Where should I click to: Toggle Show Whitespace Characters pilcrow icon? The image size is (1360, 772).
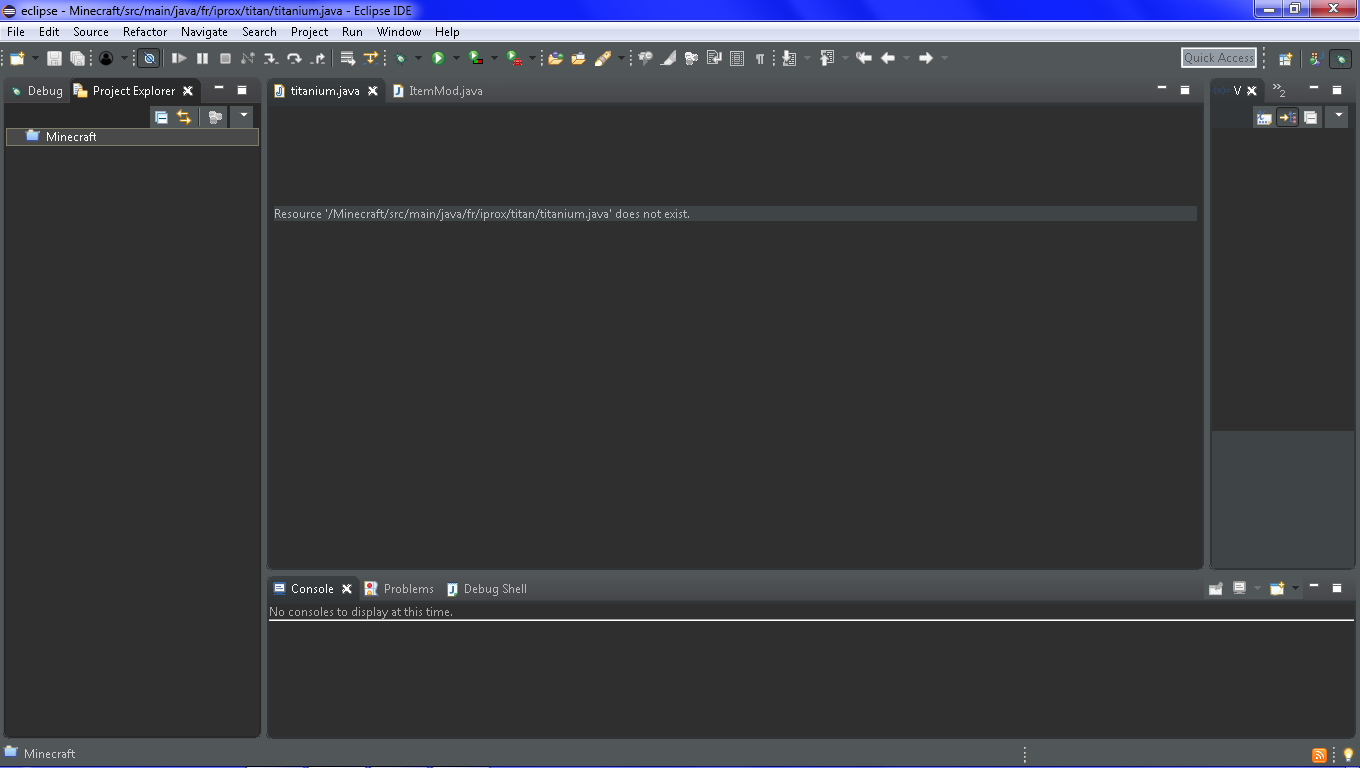(760, 59)
